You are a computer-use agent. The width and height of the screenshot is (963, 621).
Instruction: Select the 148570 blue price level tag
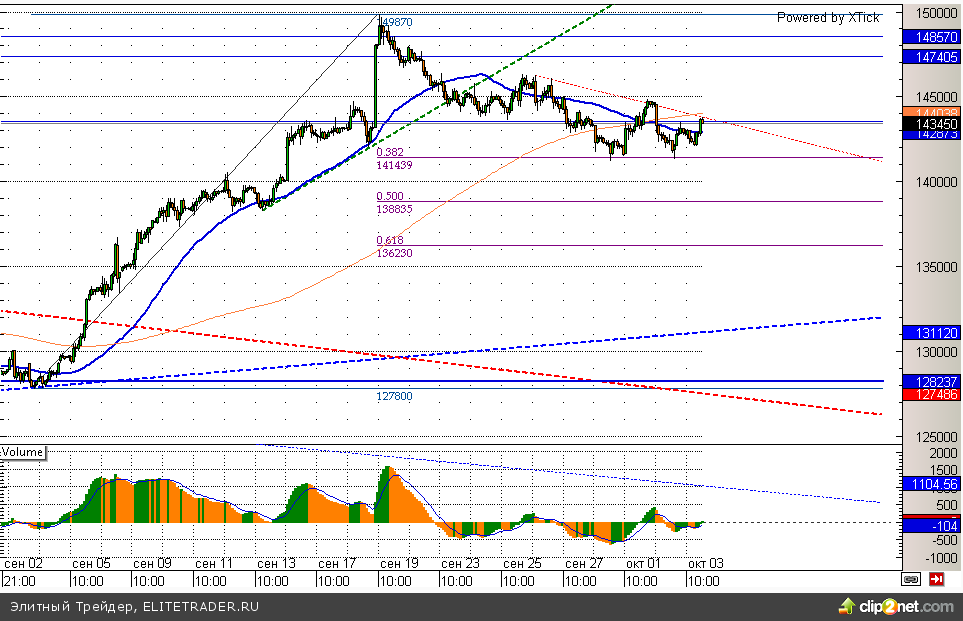pyautogui.click(x=931, y=36)
